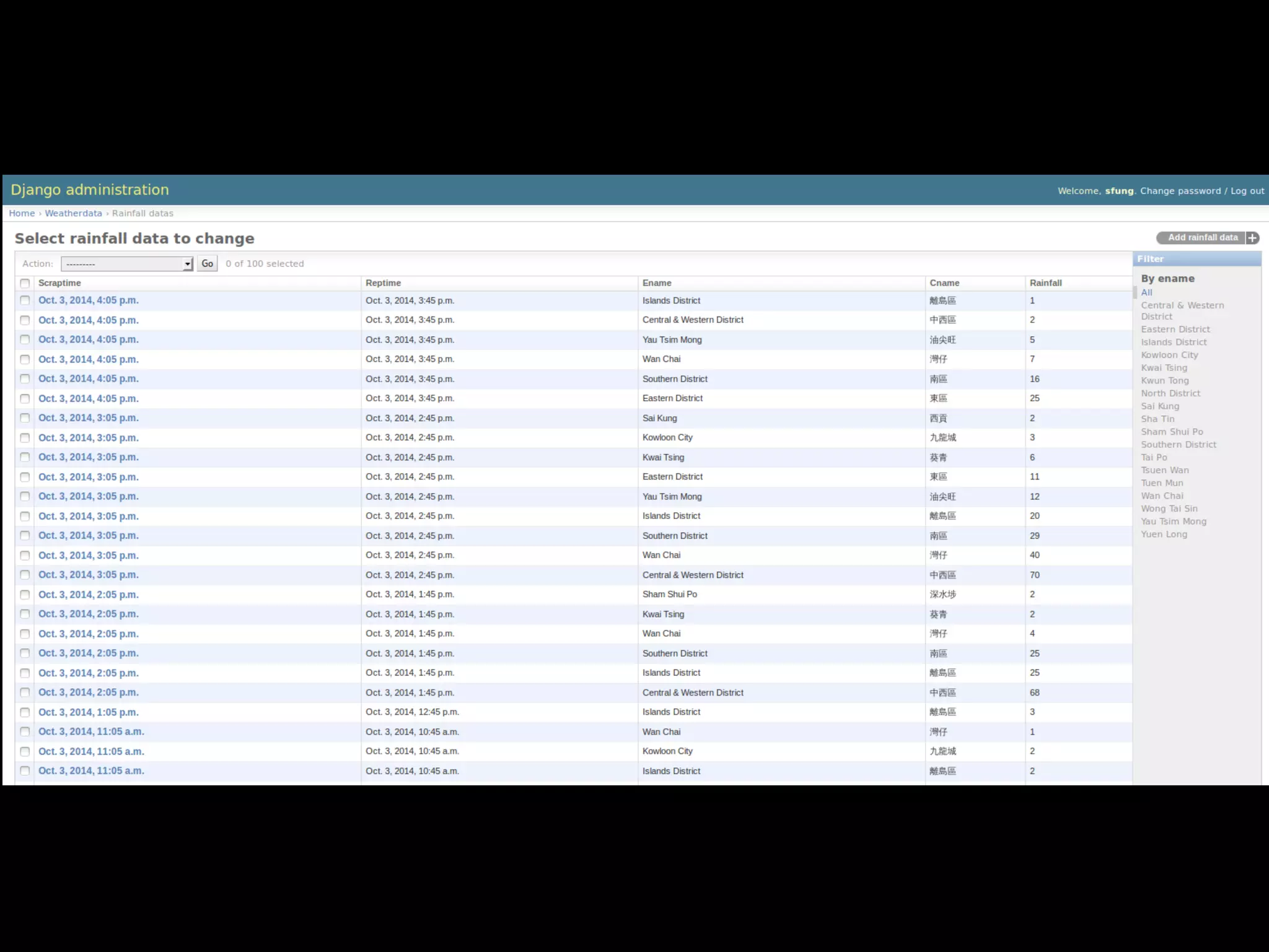
Task: Toggle the select-all checkbox in table header
Action: [25, 283]
